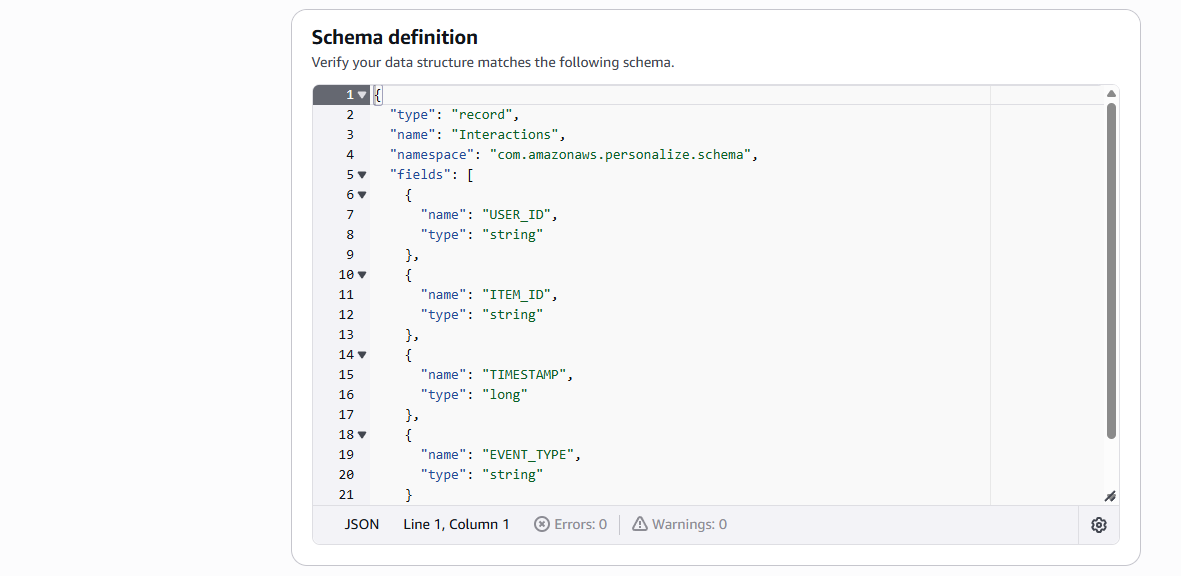Click the editor resize handle in bottom corner
Image resolution: width=1181 pixels, height=576 pixels.
[1109, 496]
